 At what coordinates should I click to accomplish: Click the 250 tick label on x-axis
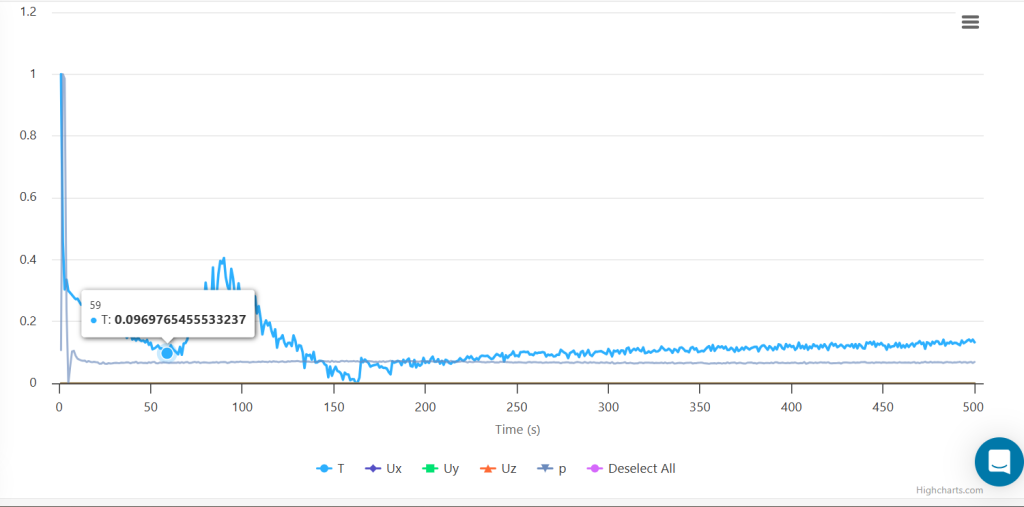coord(516,407)
